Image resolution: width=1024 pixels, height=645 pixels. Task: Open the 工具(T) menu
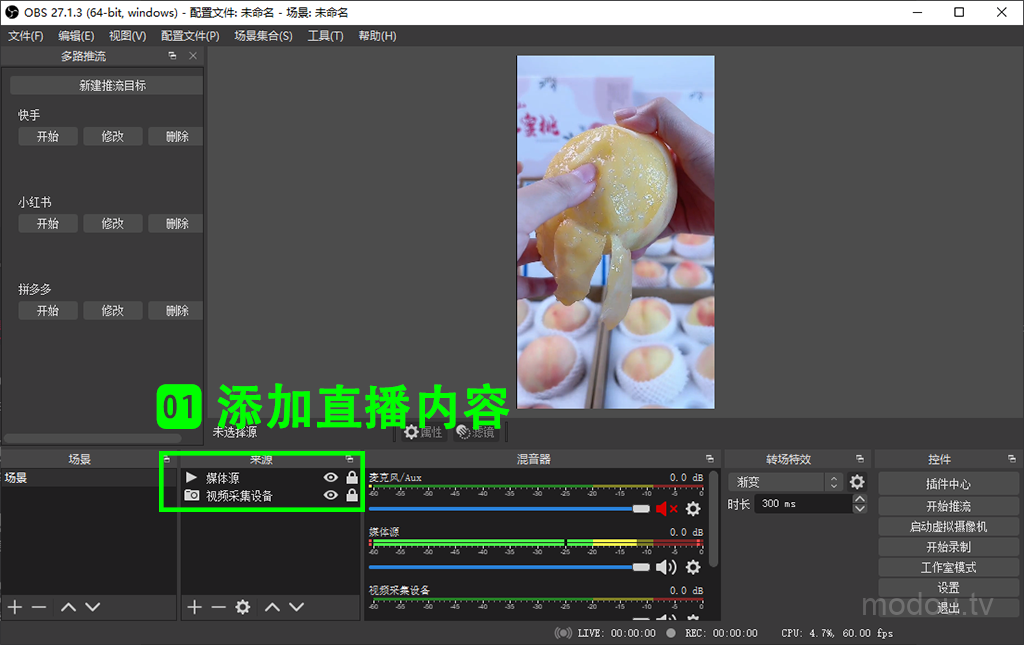click(325, 36)
